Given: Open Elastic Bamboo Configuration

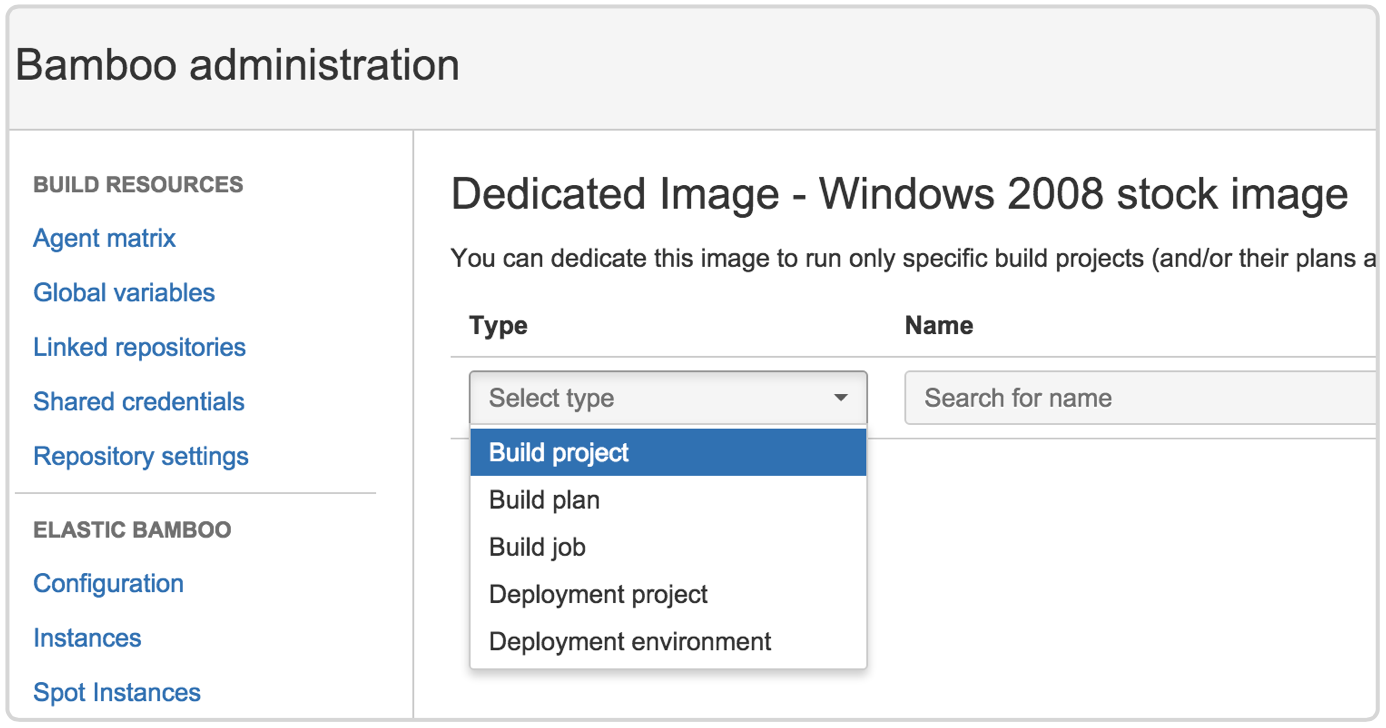Looking at the screenshot, I should click(x=108, y=583).
